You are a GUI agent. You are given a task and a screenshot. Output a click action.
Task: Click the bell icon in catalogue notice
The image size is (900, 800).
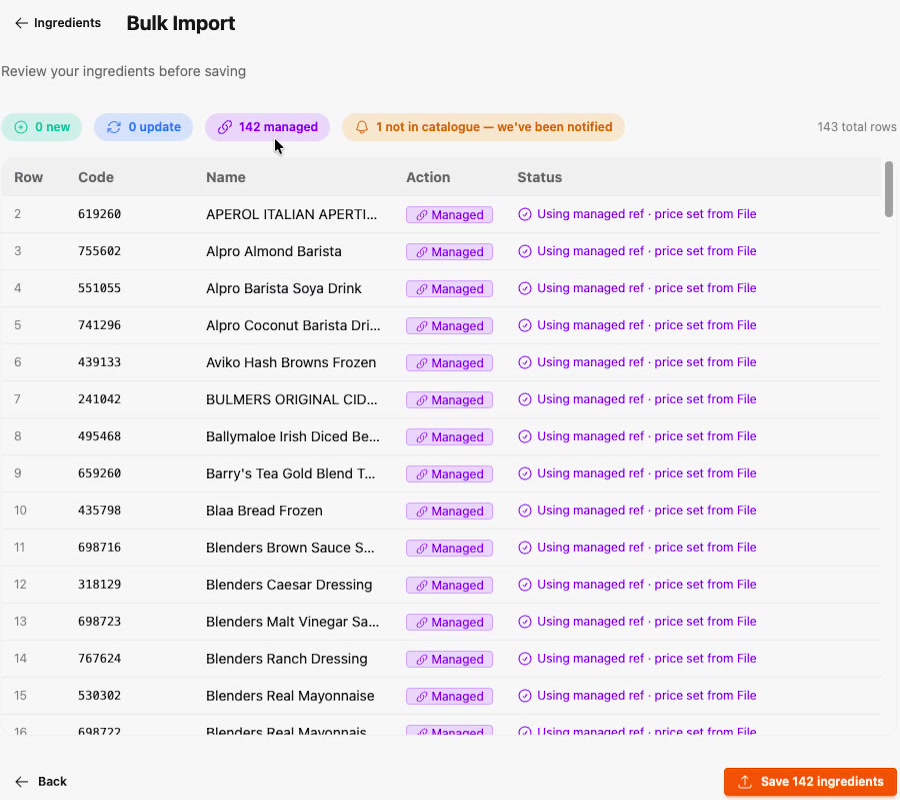(x=362, y=127)
